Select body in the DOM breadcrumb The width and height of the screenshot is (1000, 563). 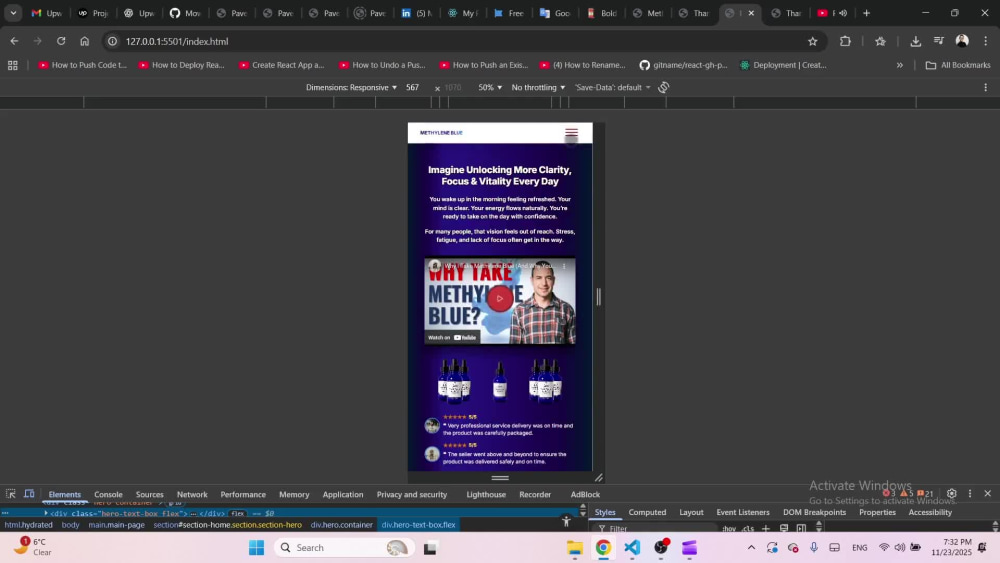coord(70,525)
